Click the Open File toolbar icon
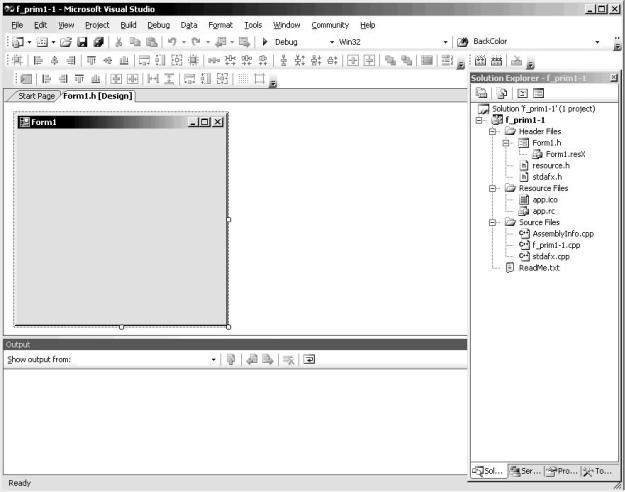This screenshot has width=625, height=492. [65, 42]
